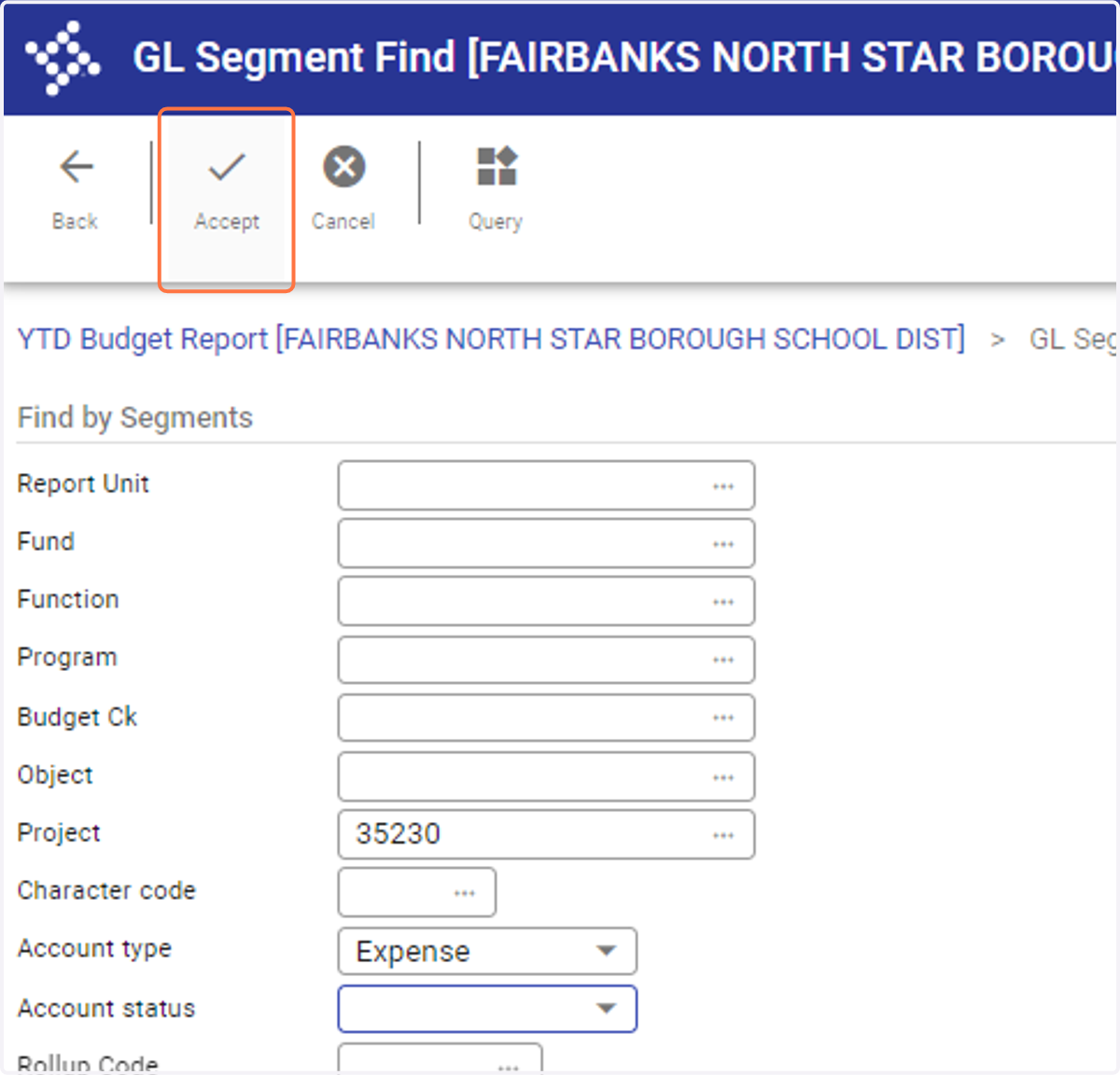Click the Object label
This screenshot has width=1120, height=1075.
[55, 775]
